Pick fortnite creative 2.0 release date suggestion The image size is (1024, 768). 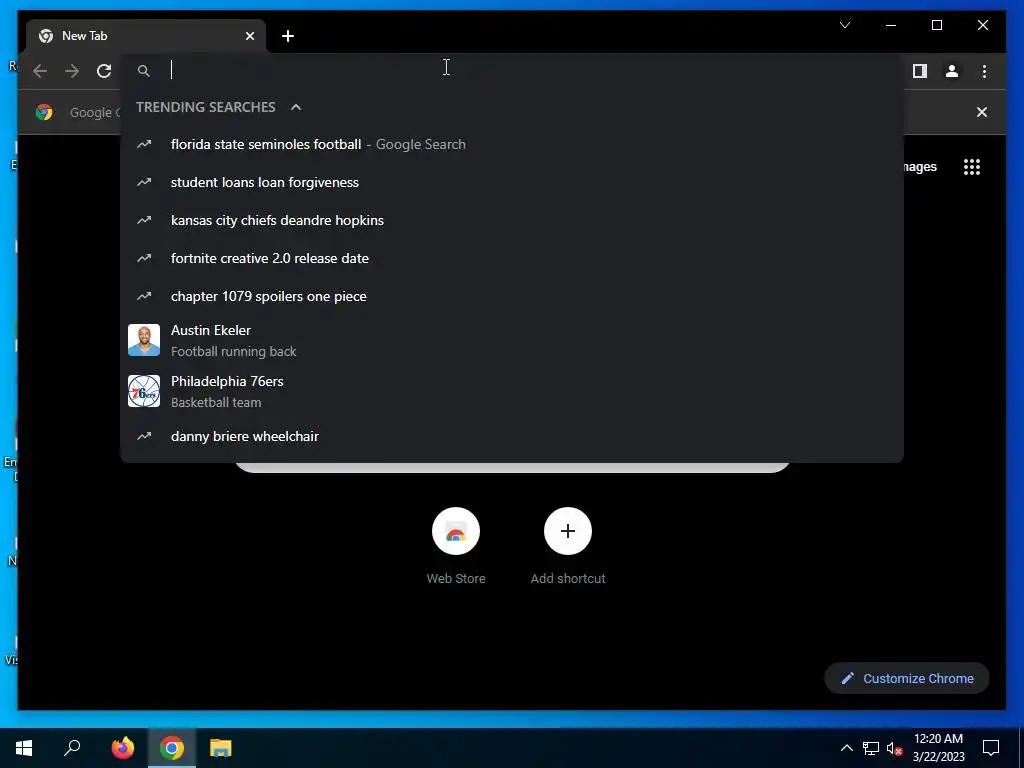click(x=512, y=258)
